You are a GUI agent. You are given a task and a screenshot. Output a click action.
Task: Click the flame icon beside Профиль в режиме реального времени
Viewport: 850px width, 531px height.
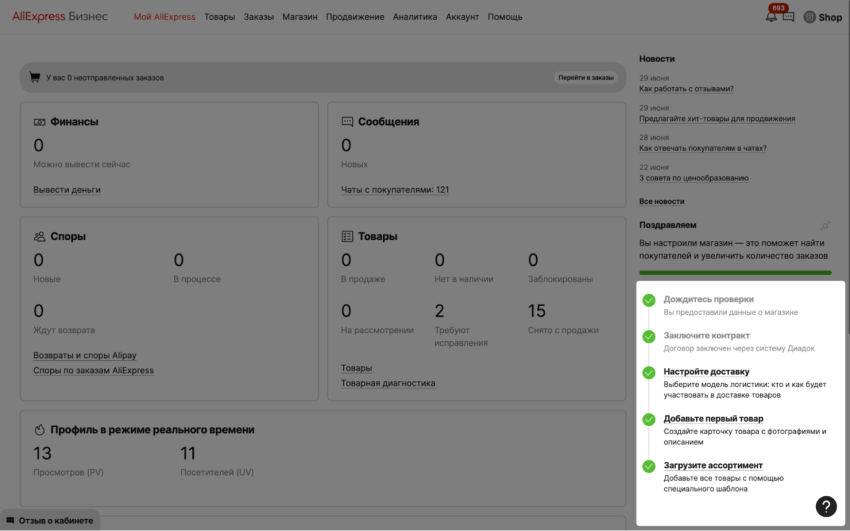(40, 430)
